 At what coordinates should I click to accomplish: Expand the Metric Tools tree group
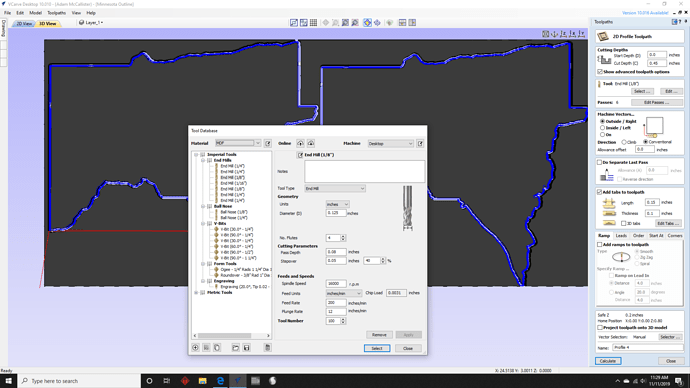click(196, 293)
